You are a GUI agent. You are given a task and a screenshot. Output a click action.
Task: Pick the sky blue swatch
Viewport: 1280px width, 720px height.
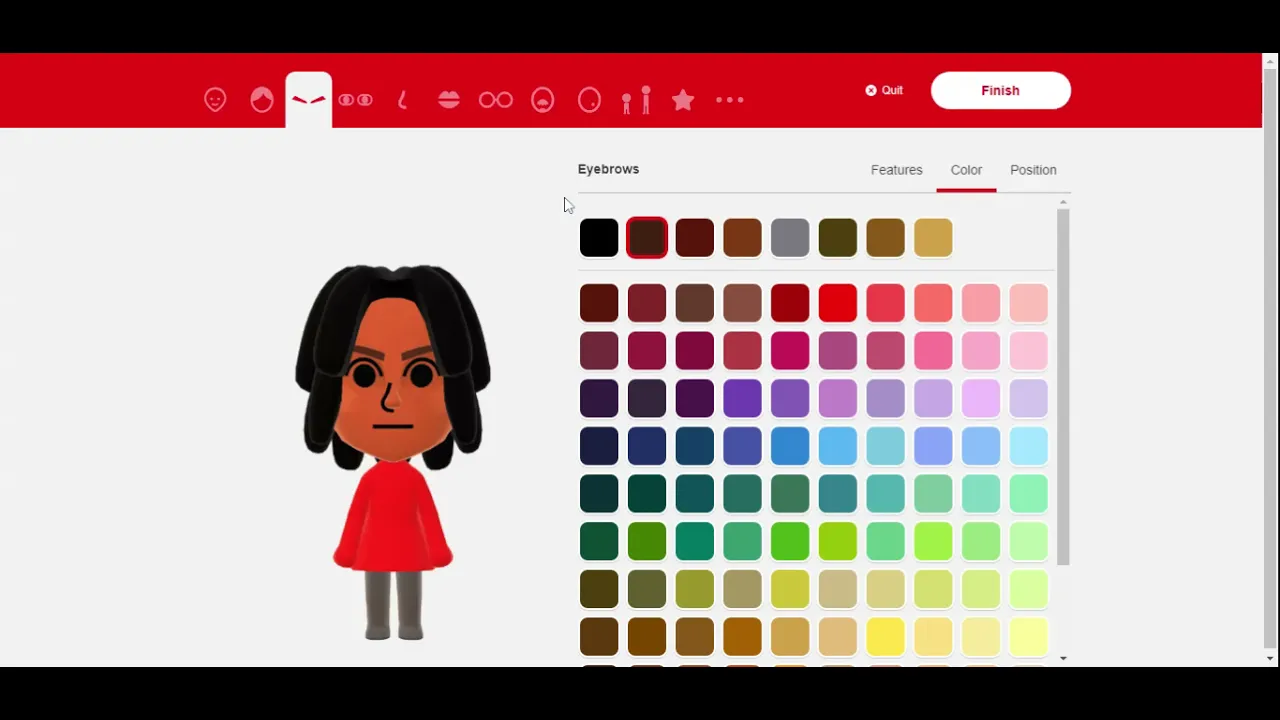(838, 446)
